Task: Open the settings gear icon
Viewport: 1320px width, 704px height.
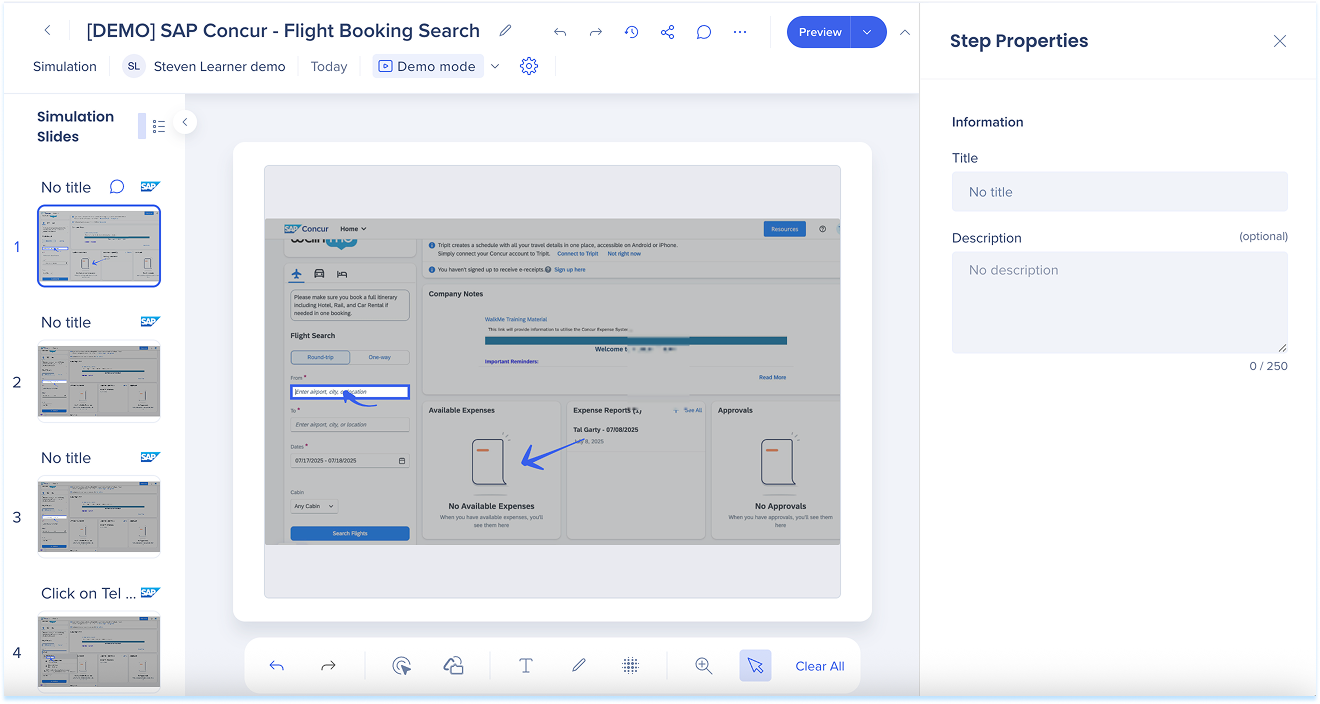Action: (x=529, y=66)
